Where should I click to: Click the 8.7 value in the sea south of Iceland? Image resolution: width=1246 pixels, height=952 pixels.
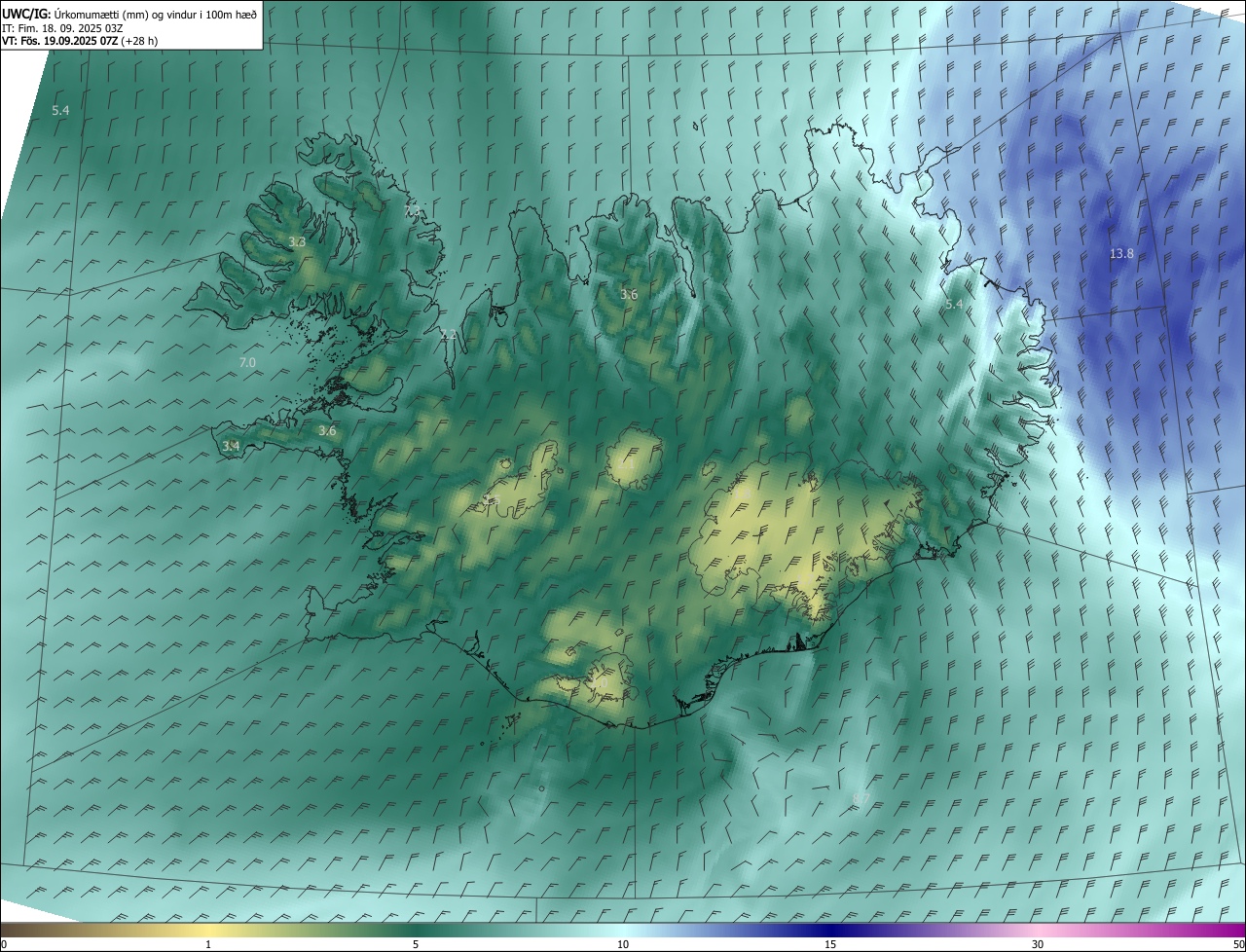(861, 800)
